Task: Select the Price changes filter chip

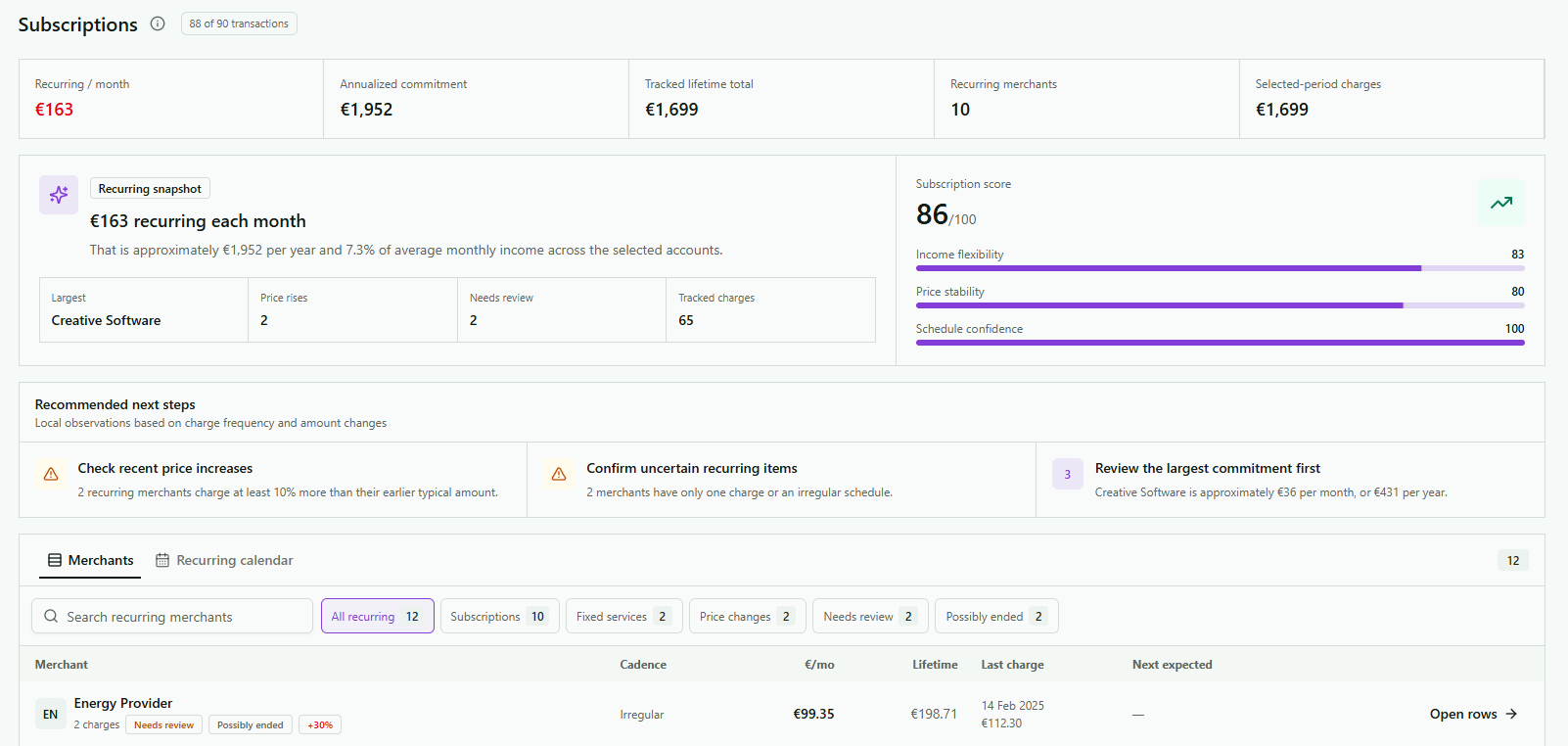Action: (747, 616)
